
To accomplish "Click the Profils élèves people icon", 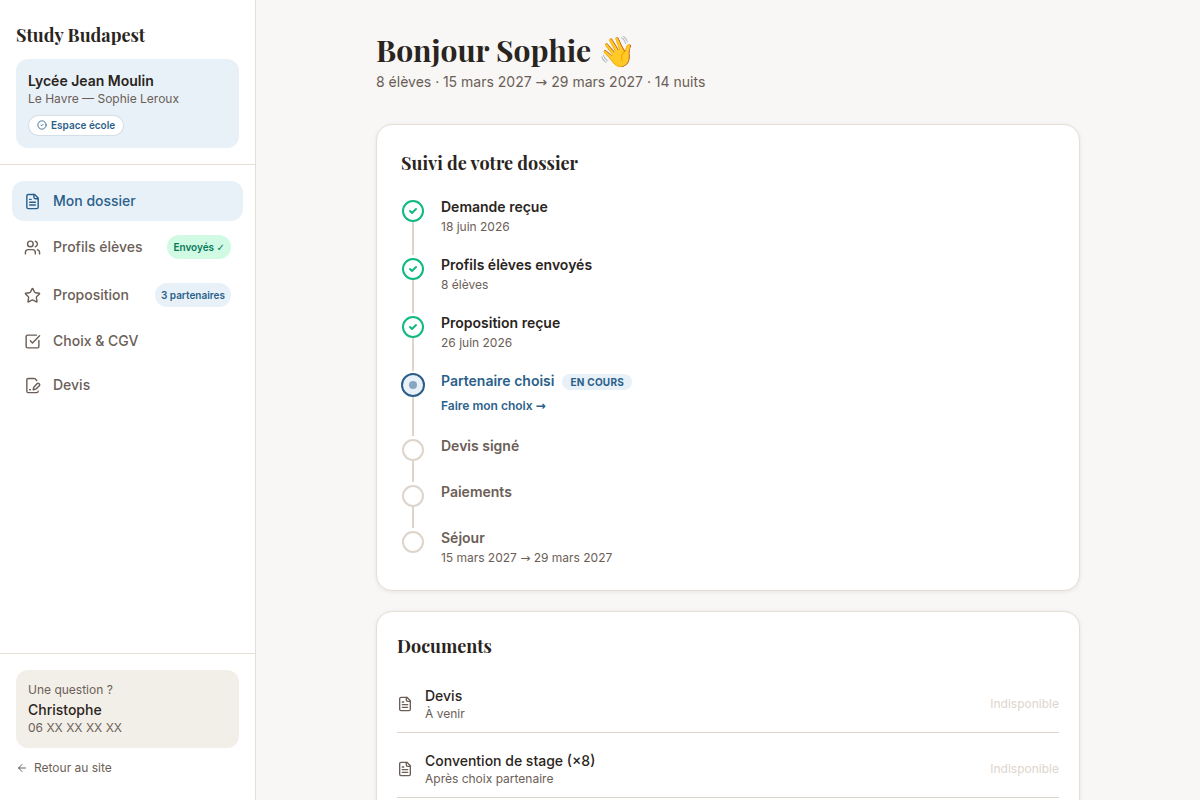I will pyautogui.click(x=33, y=247).
